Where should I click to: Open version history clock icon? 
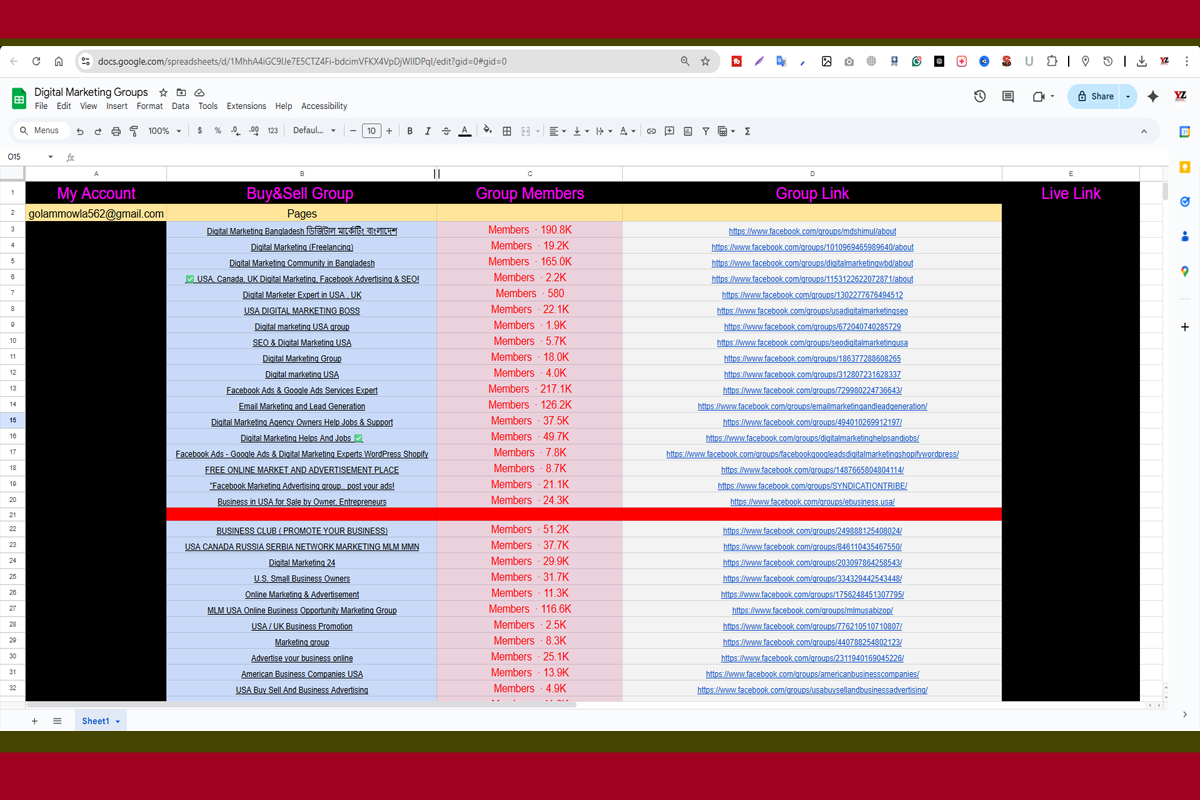point(979,97)
